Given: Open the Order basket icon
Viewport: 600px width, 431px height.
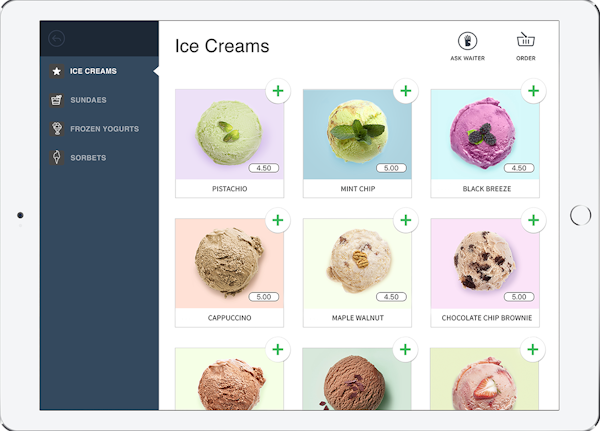Looking at the screenshot, I should click(526, 39).
